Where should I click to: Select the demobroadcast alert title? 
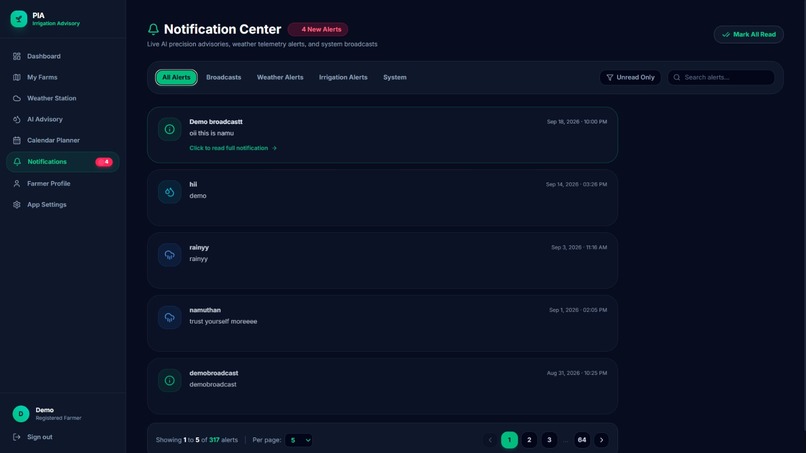pyautogui.click(x=214, y=373)
